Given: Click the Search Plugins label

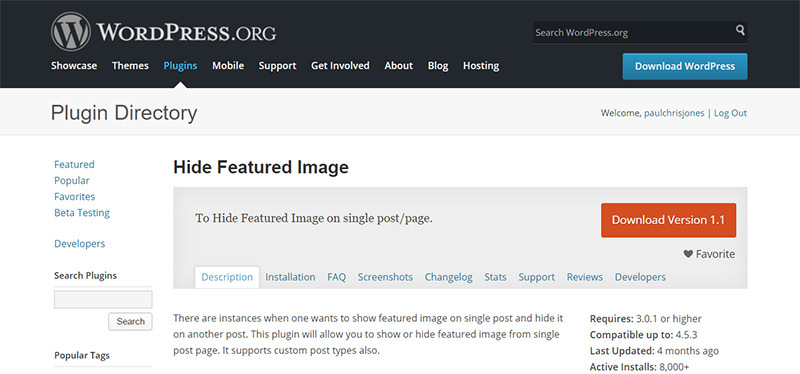Looking at the screenshot, I should tap(85, 276).
